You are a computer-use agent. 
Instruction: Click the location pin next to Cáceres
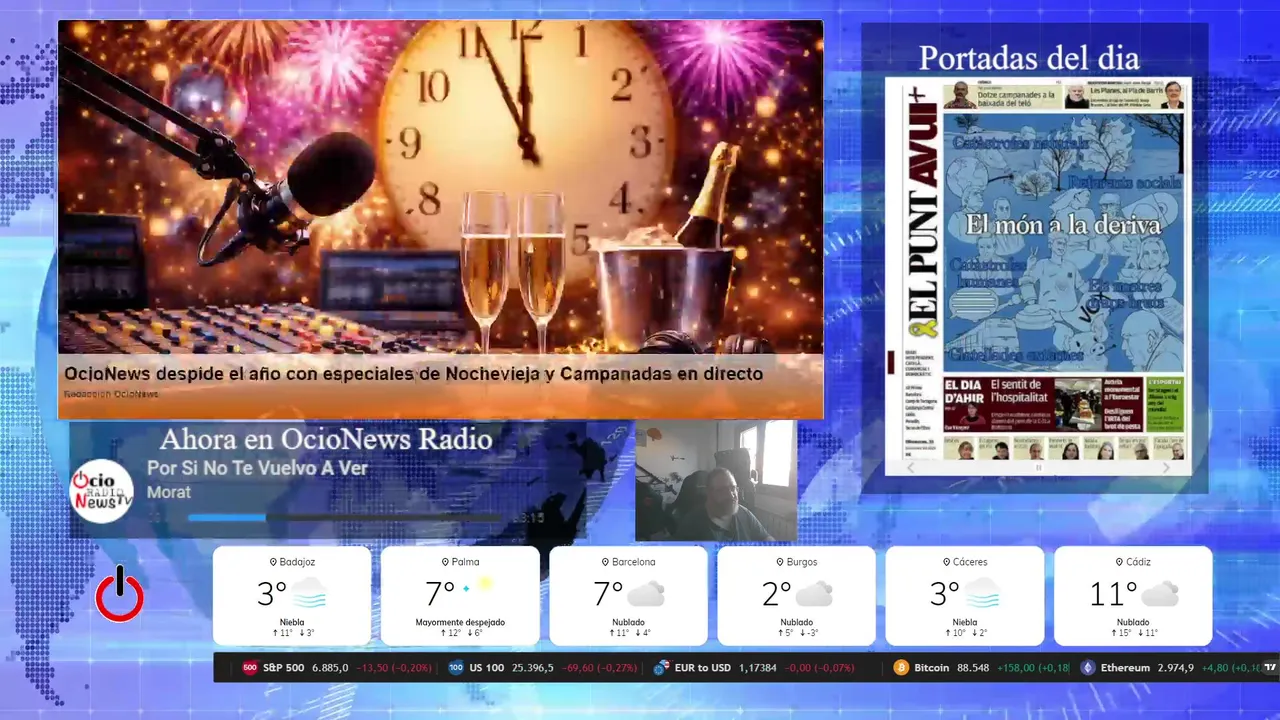pos(946,562)
